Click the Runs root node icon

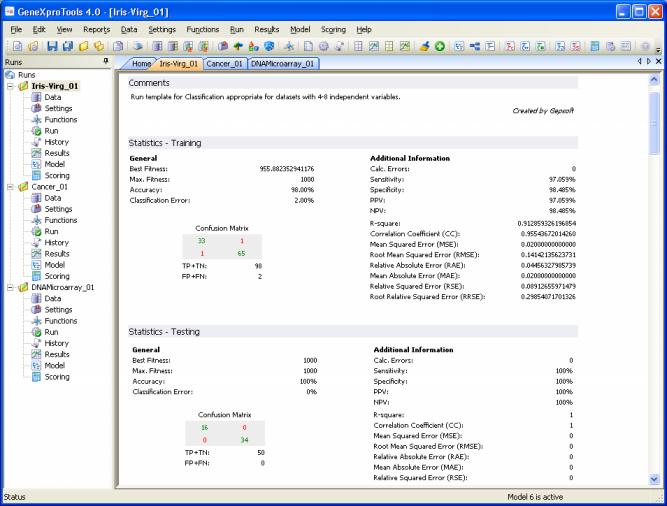coord(10,75)
